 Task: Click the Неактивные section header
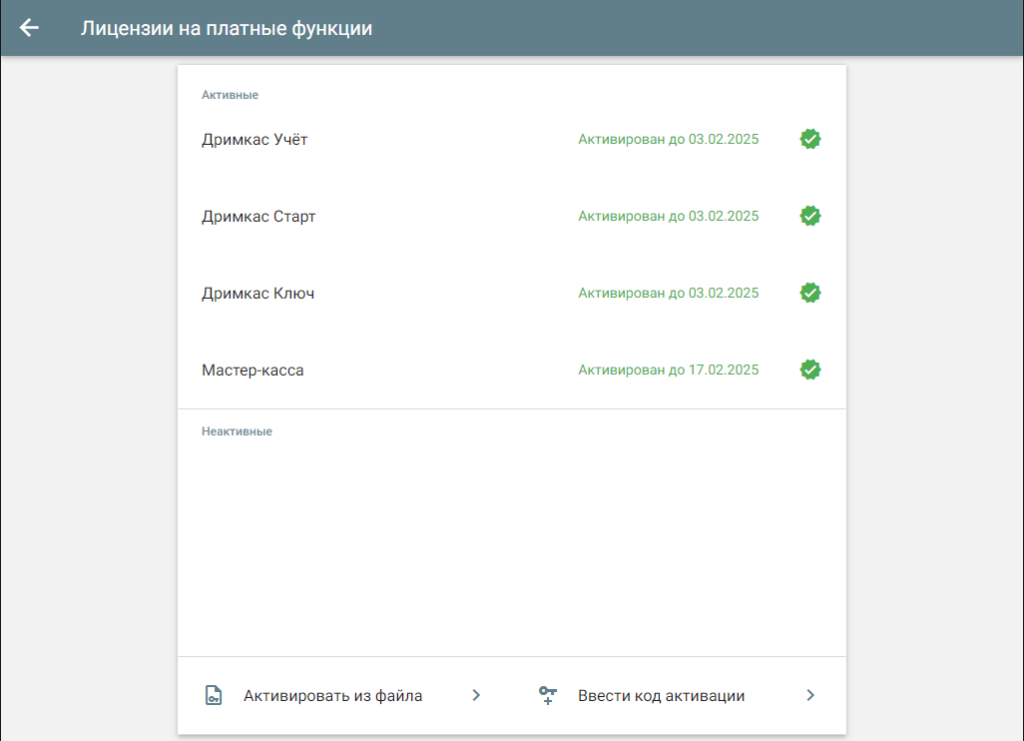point(237,432)
